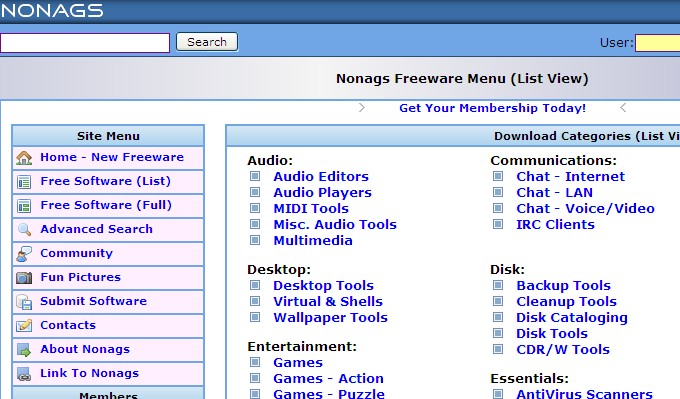Open Link To Nonags page
The height and width of the screenshot is (399, 680).
point(89,373)
